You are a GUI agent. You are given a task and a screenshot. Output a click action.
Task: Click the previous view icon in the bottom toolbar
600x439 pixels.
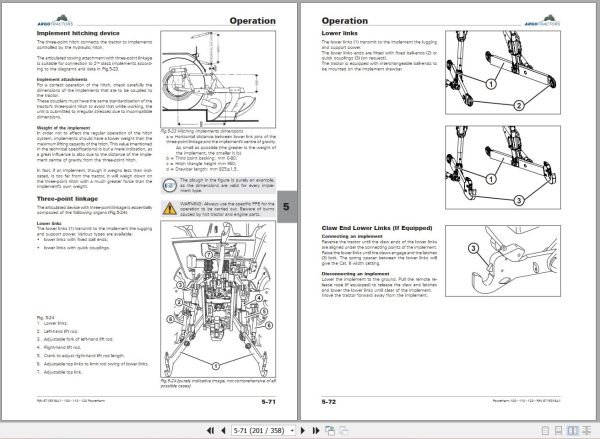tap(330, 431)
